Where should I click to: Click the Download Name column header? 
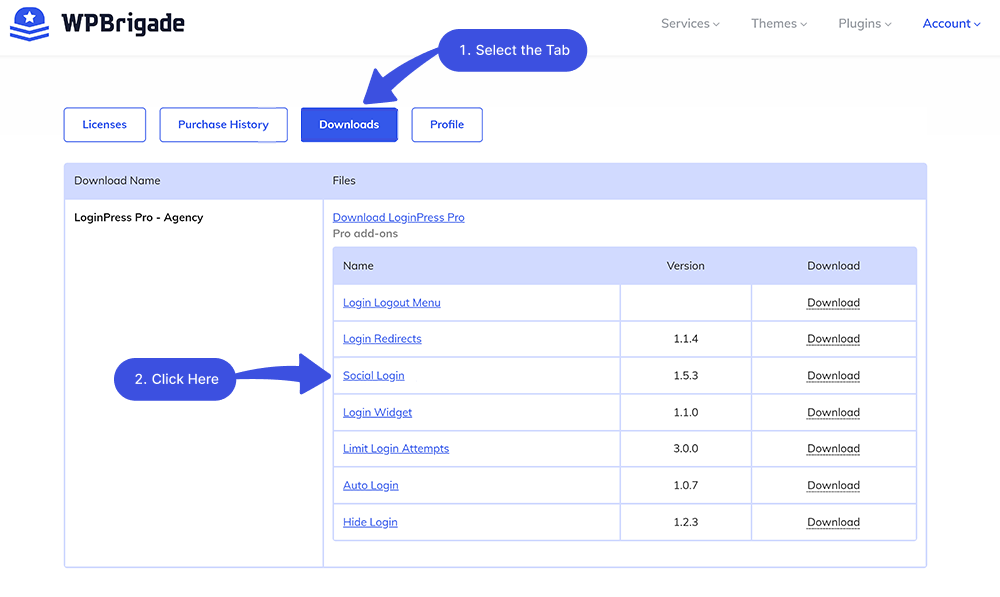(117, 181)
